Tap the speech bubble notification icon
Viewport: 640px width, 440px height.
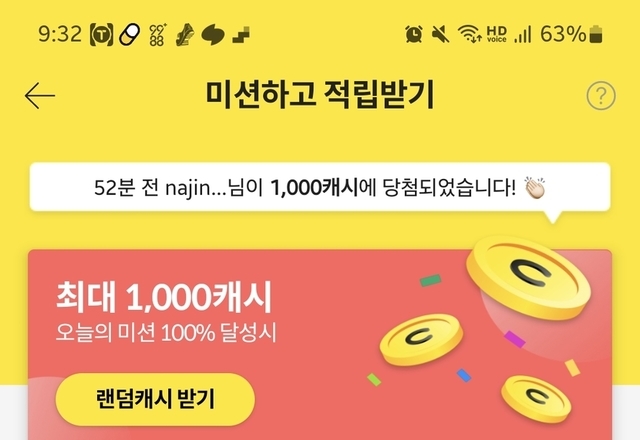tap(213, 34)
